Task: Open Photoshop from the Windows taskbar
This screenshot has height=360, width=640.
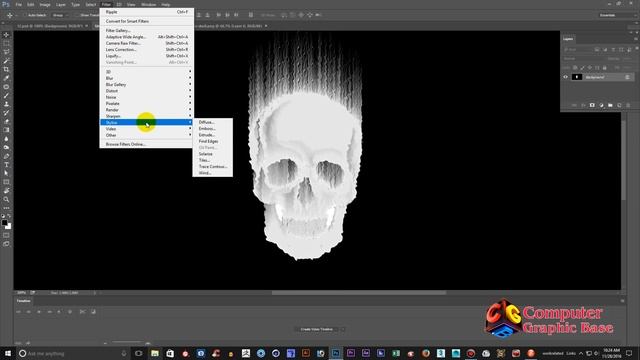Action: (x=336, y=353)
